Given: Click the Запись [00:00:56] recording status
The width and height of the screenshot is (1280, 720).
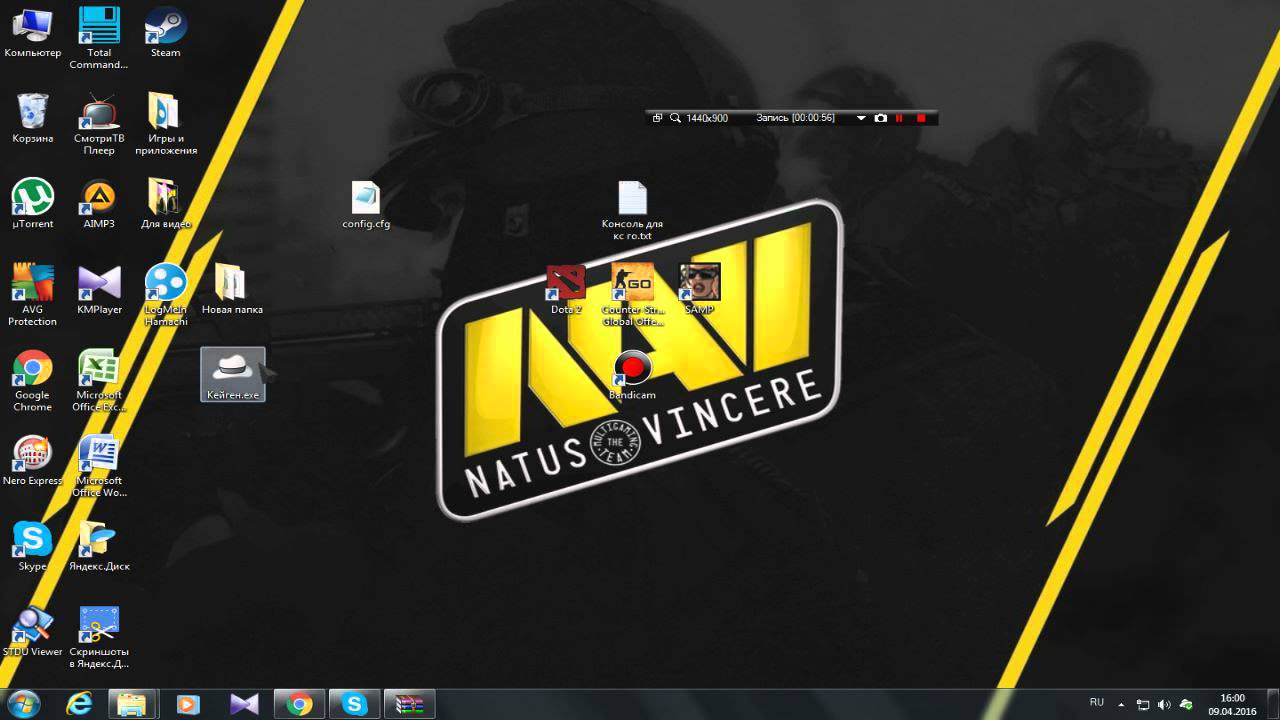Looking at the screenshot, I should point(795,118).
